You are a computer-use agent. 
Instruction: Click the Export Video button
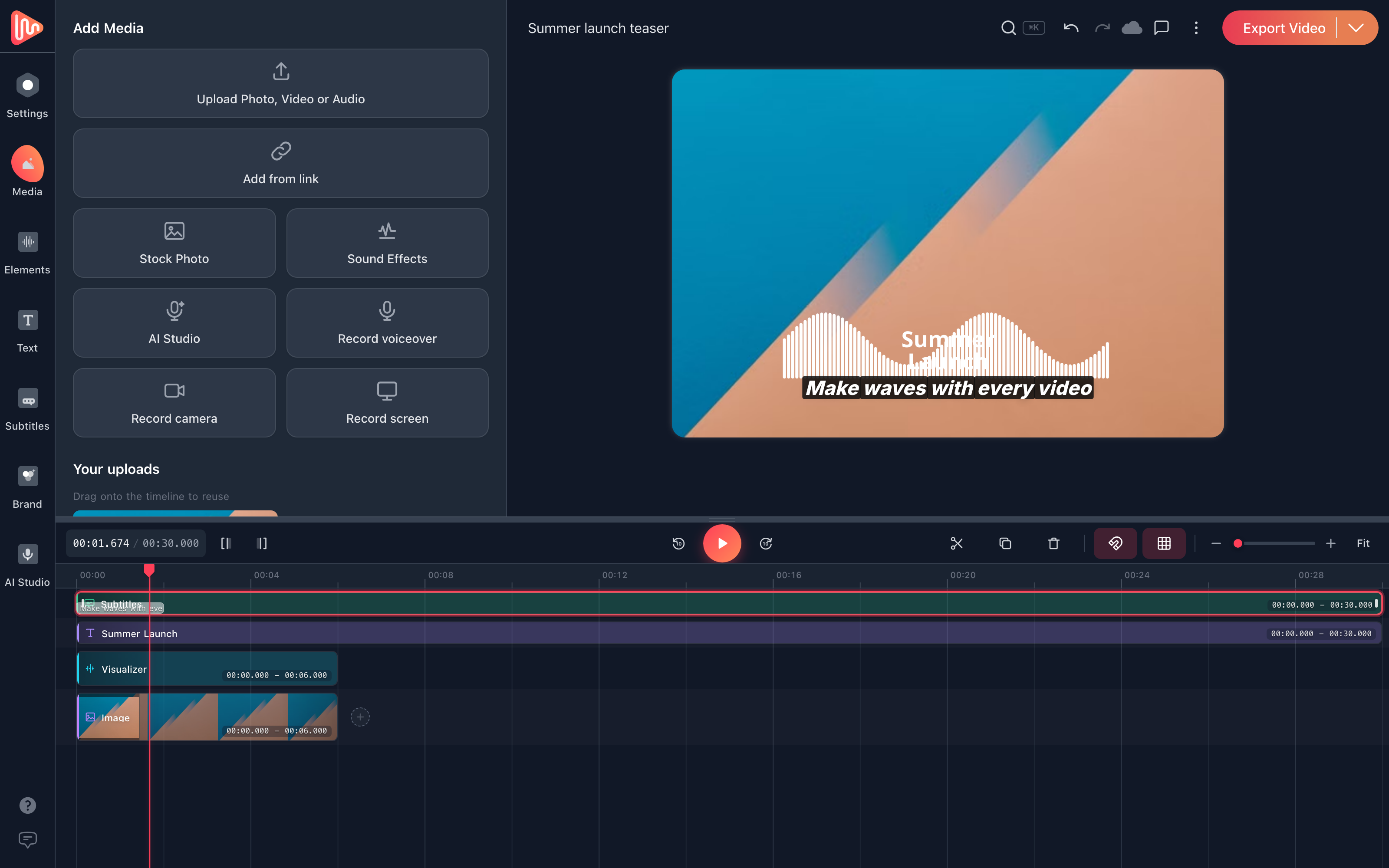(1284, 27)
